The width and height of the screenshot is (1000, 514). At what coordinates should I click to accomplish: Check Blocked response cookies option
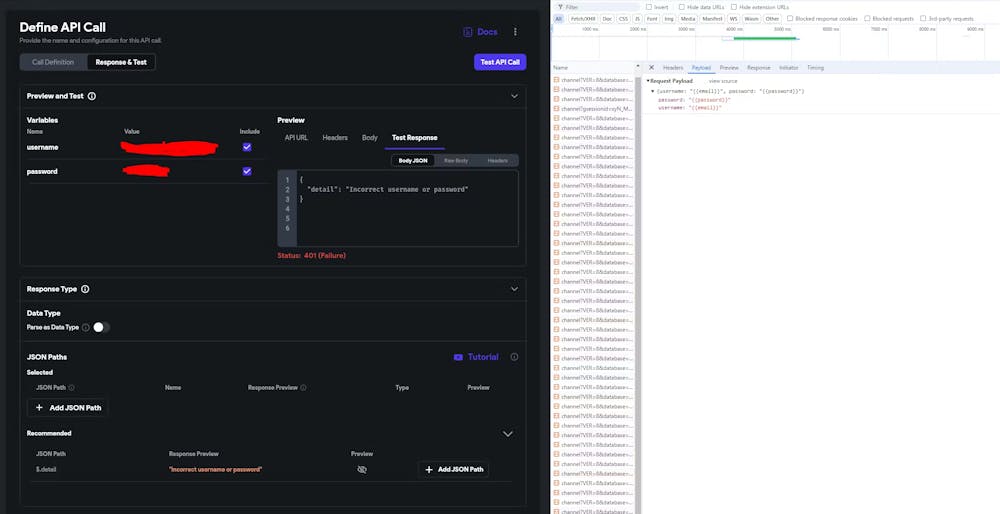790,18
